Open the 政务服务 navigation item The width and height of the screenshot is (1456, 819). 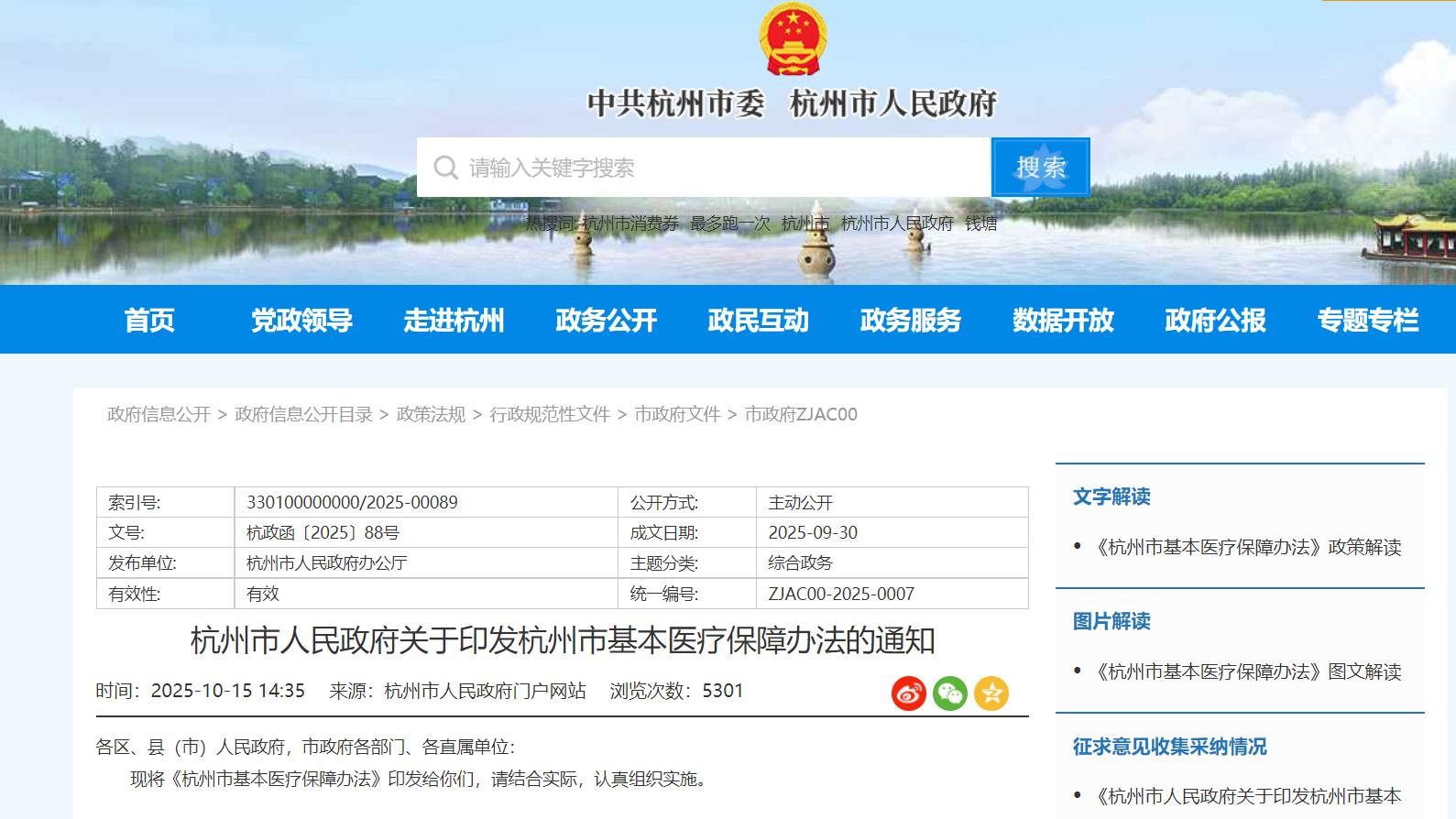(x=911, y=320)
